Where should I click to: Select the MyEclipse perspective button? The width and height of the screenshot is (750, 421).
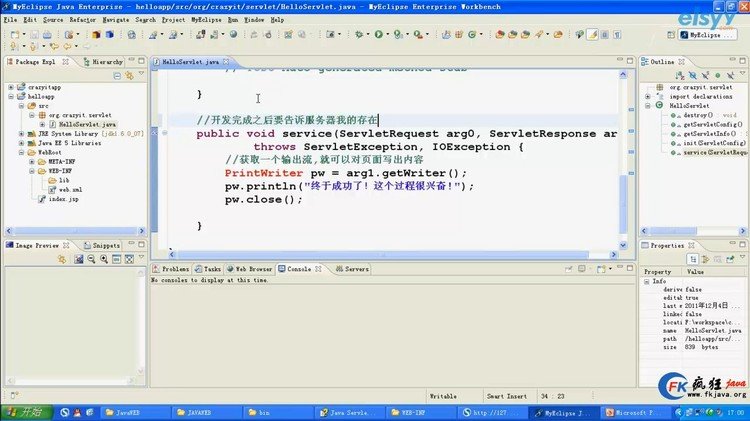pyautogui.click(x=706, y=34)
